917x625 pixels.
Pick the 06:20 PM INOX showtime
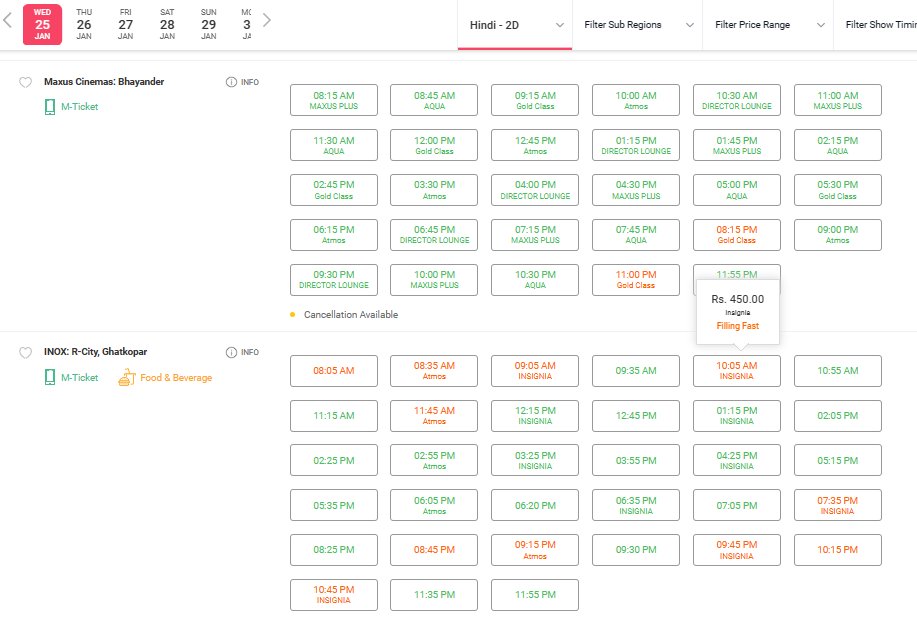[535, 505]
